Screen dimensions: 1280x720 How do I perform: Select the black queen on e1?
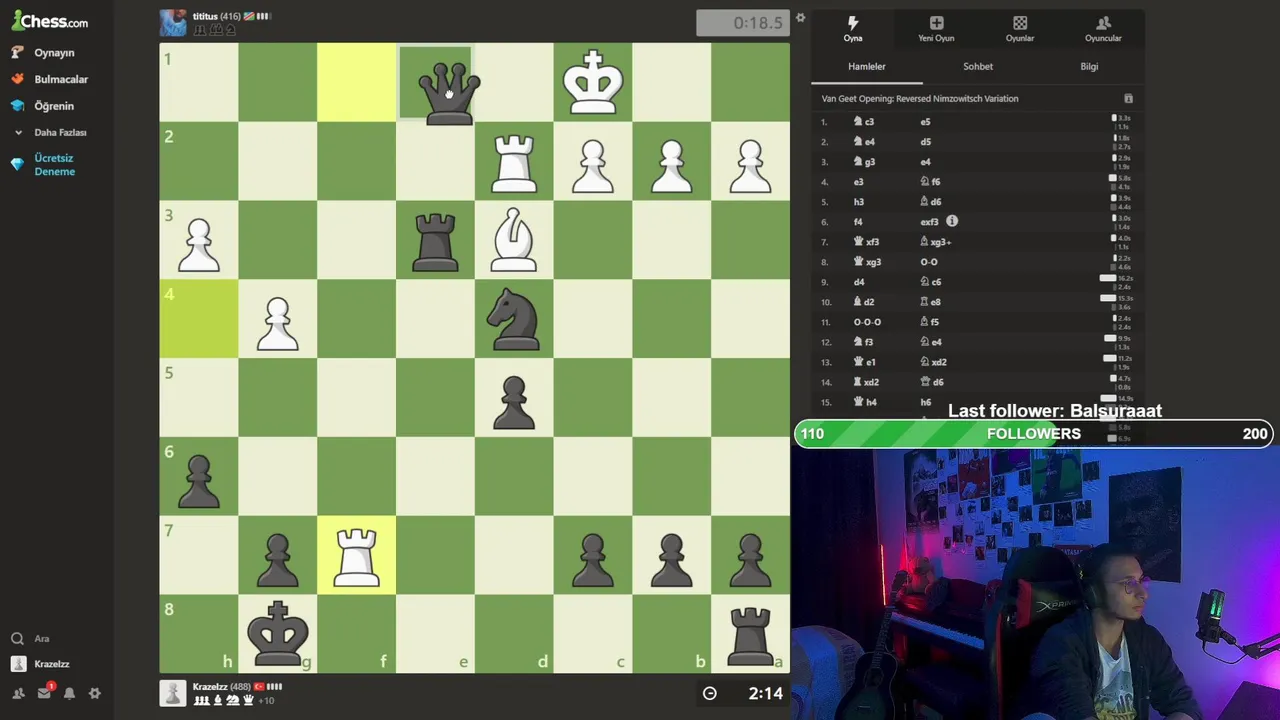coord(448,92)
